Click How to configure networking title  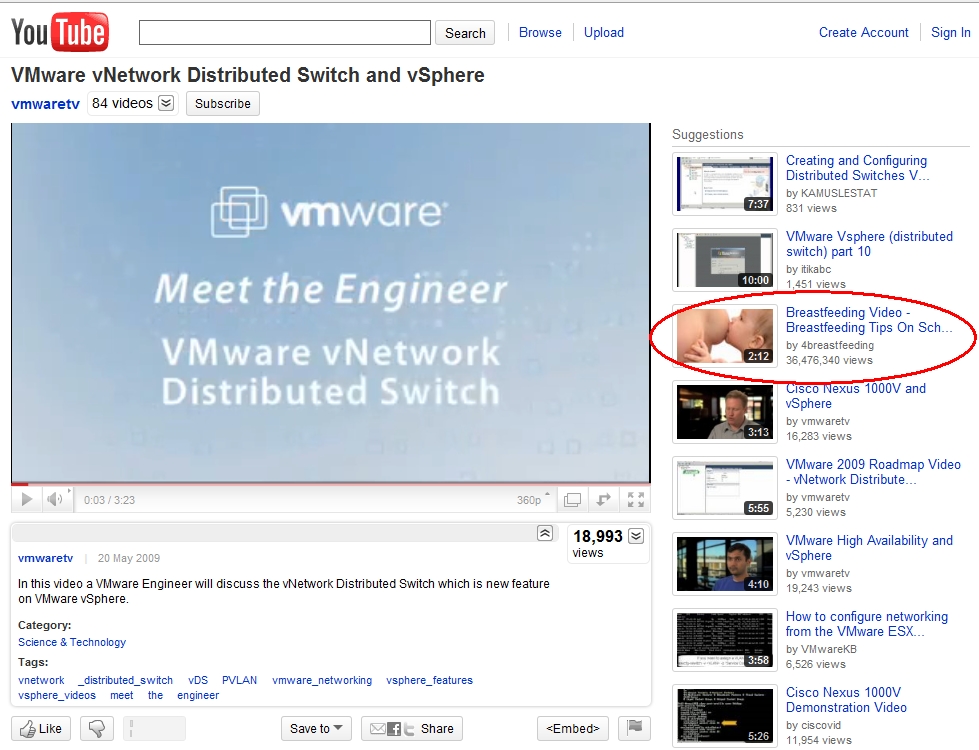tap(867, 624)
